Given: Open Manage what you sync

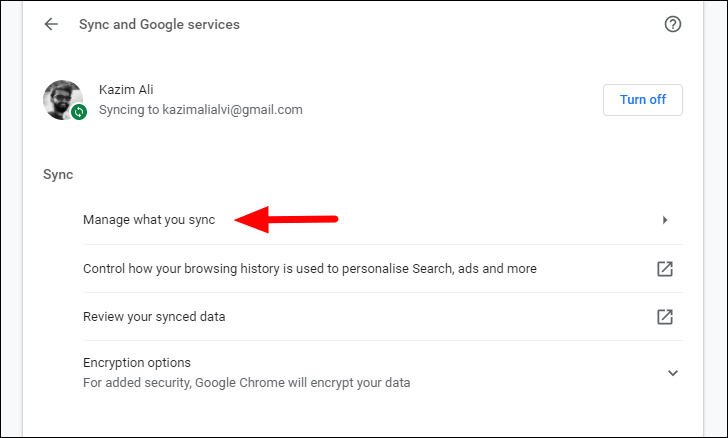Looking at the screenshot, I should point(383,220).
